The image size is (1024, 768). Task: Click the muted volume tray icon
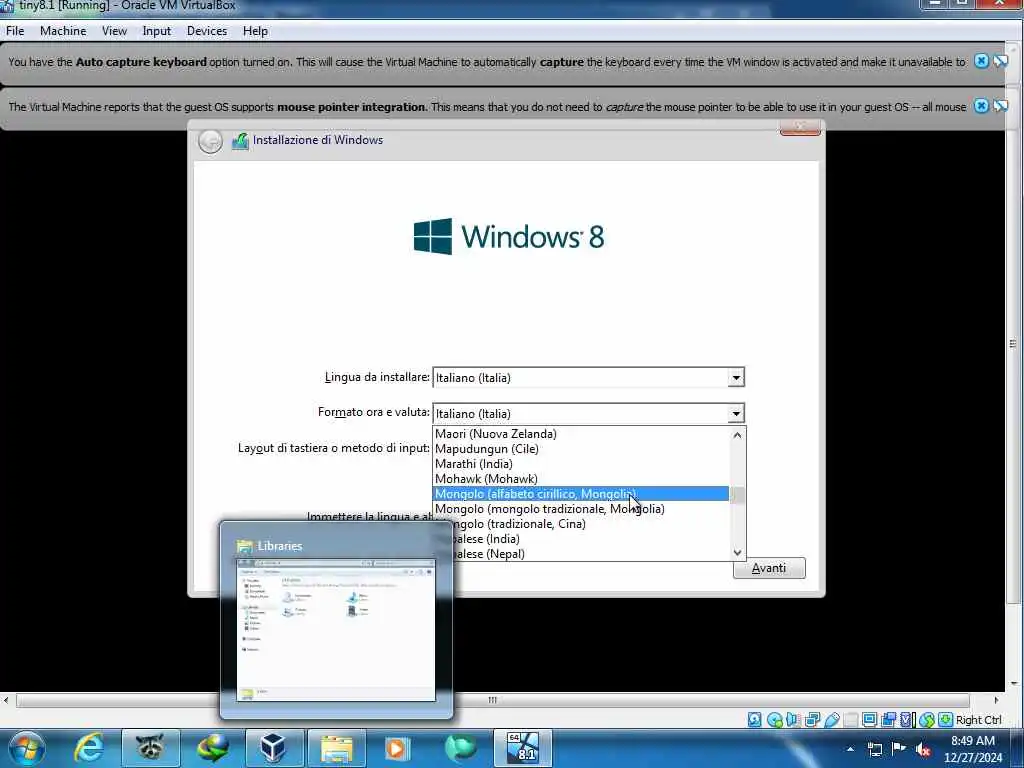point(923,749)
